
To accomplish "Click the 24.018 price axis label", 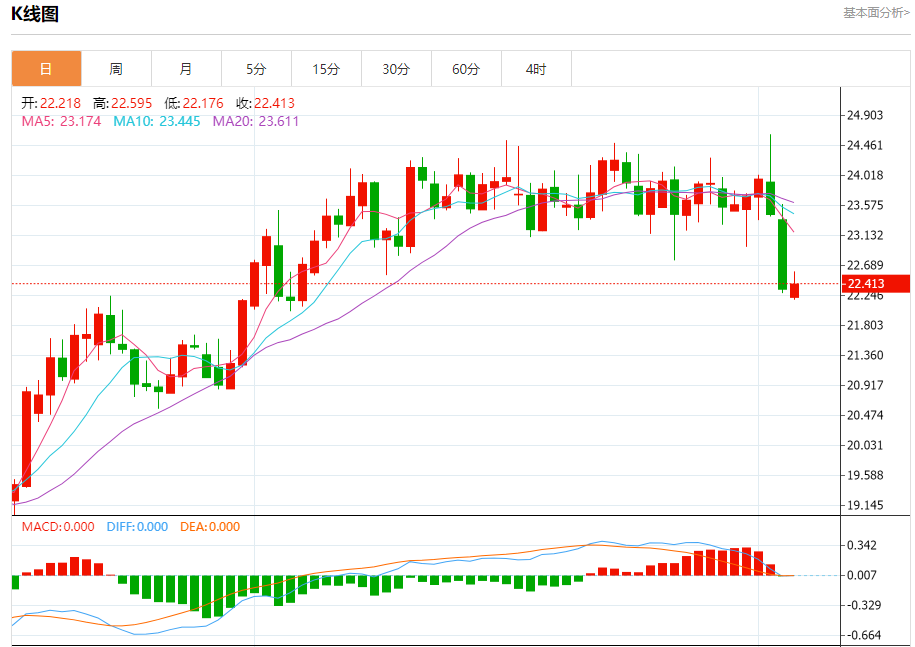I will (x=865, y=175).
